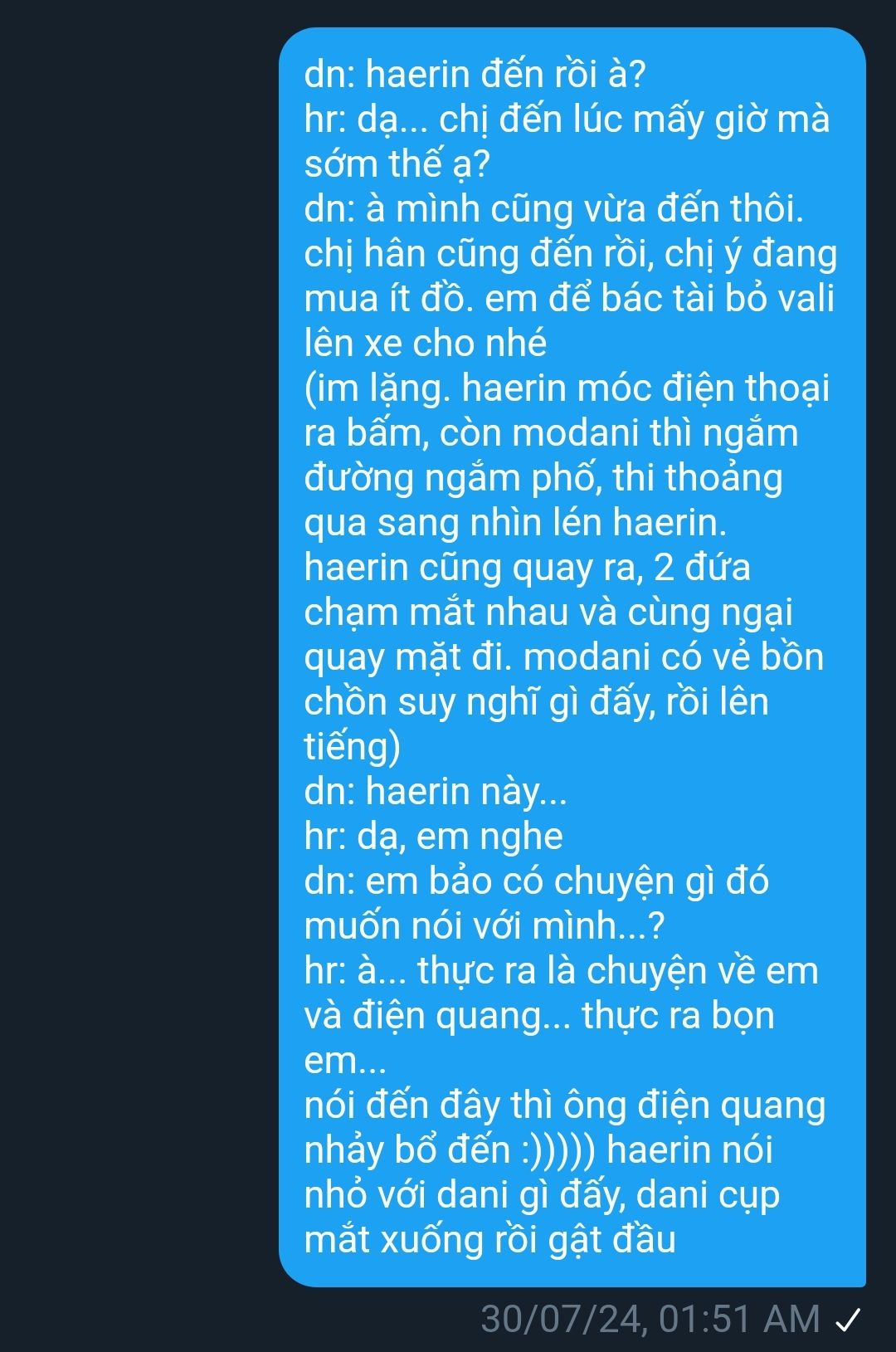Tap the text 'dn: à mình cũng vừa đến thôi.'
Screen dimensions: 896x1352
[553, 208]
